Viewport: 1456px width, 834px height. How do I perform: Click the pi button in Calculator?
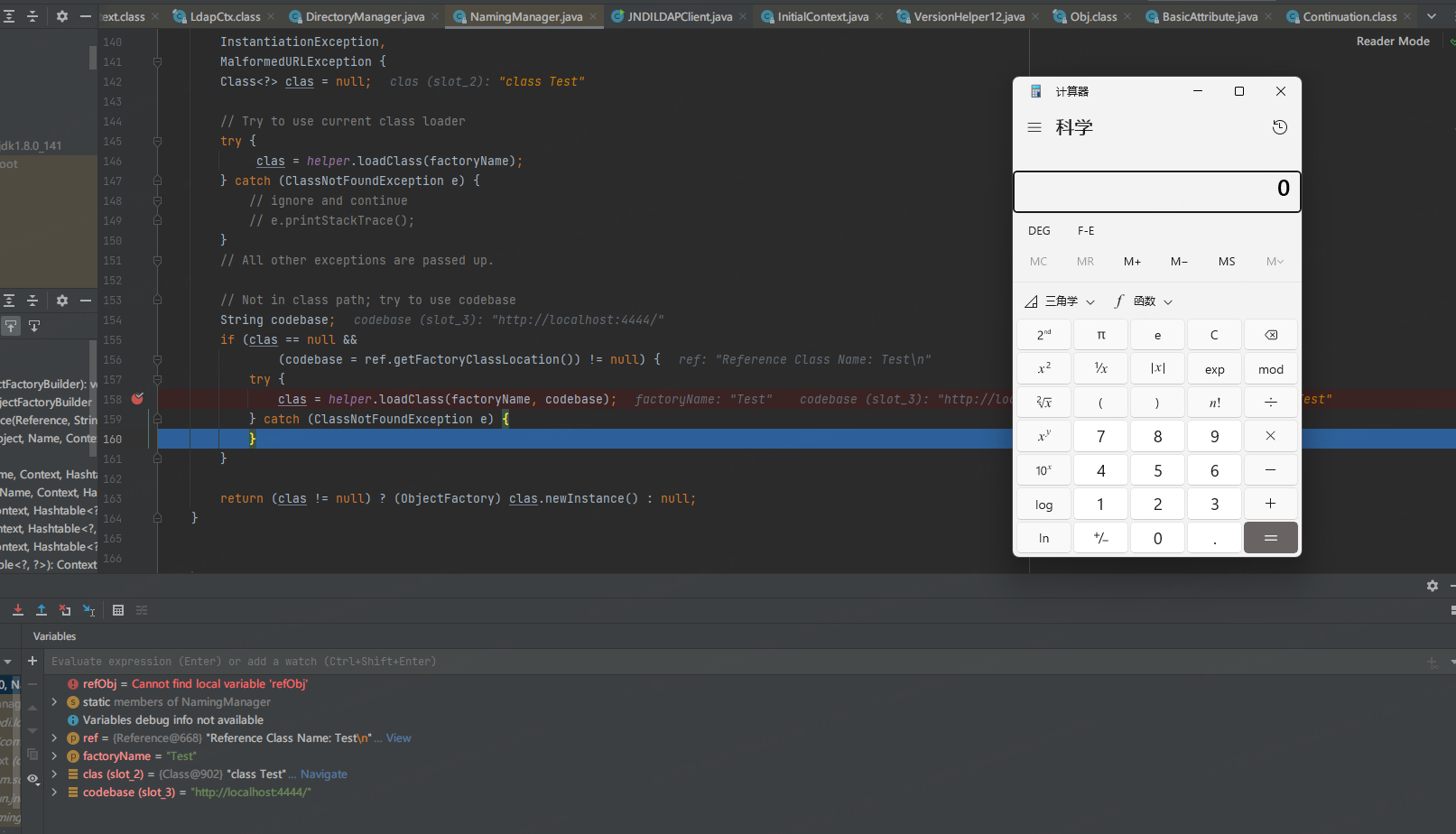coord(1101,335)
